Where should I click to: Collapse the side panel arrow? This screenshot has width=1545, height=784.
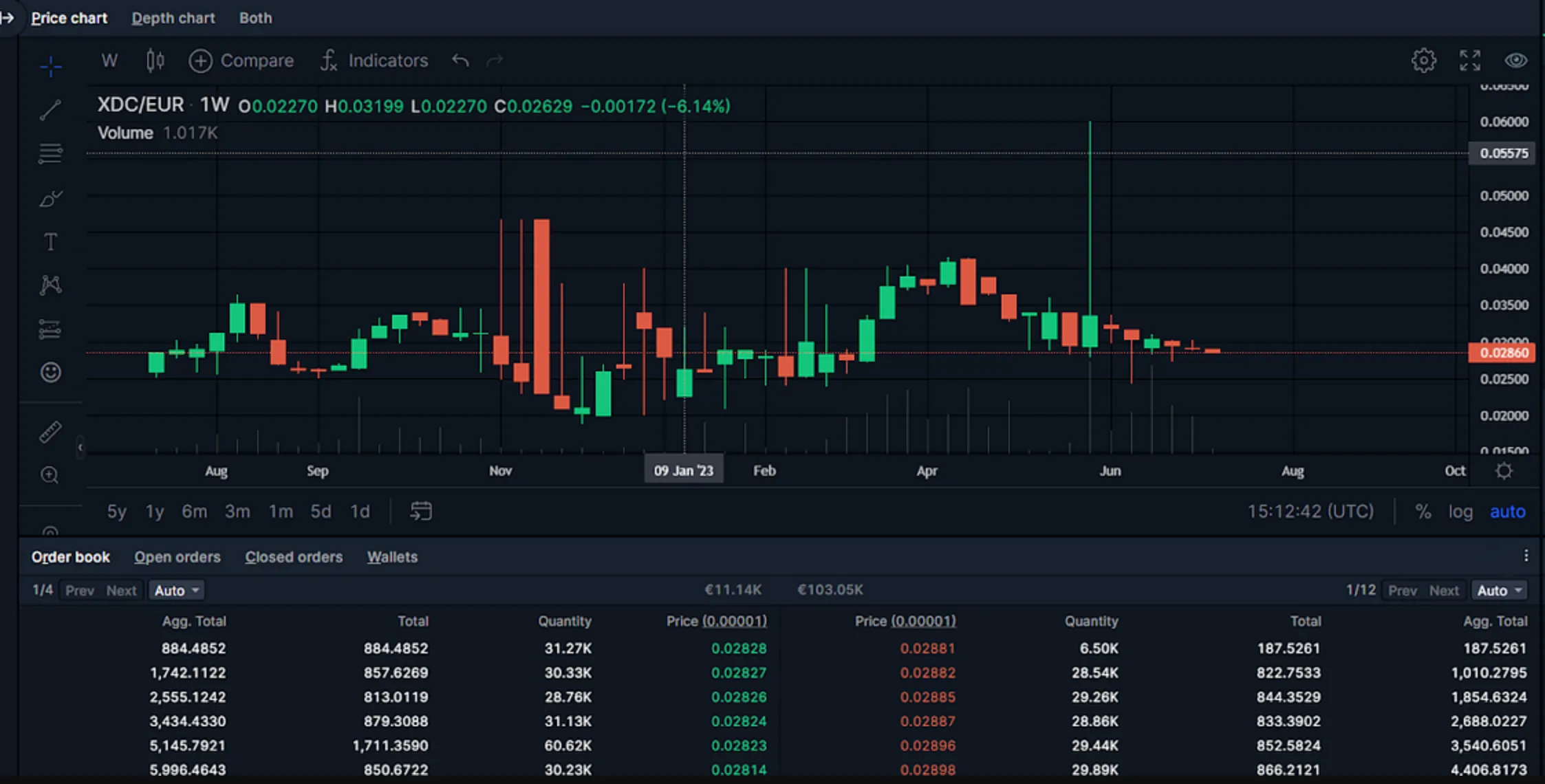coord(8,18)
